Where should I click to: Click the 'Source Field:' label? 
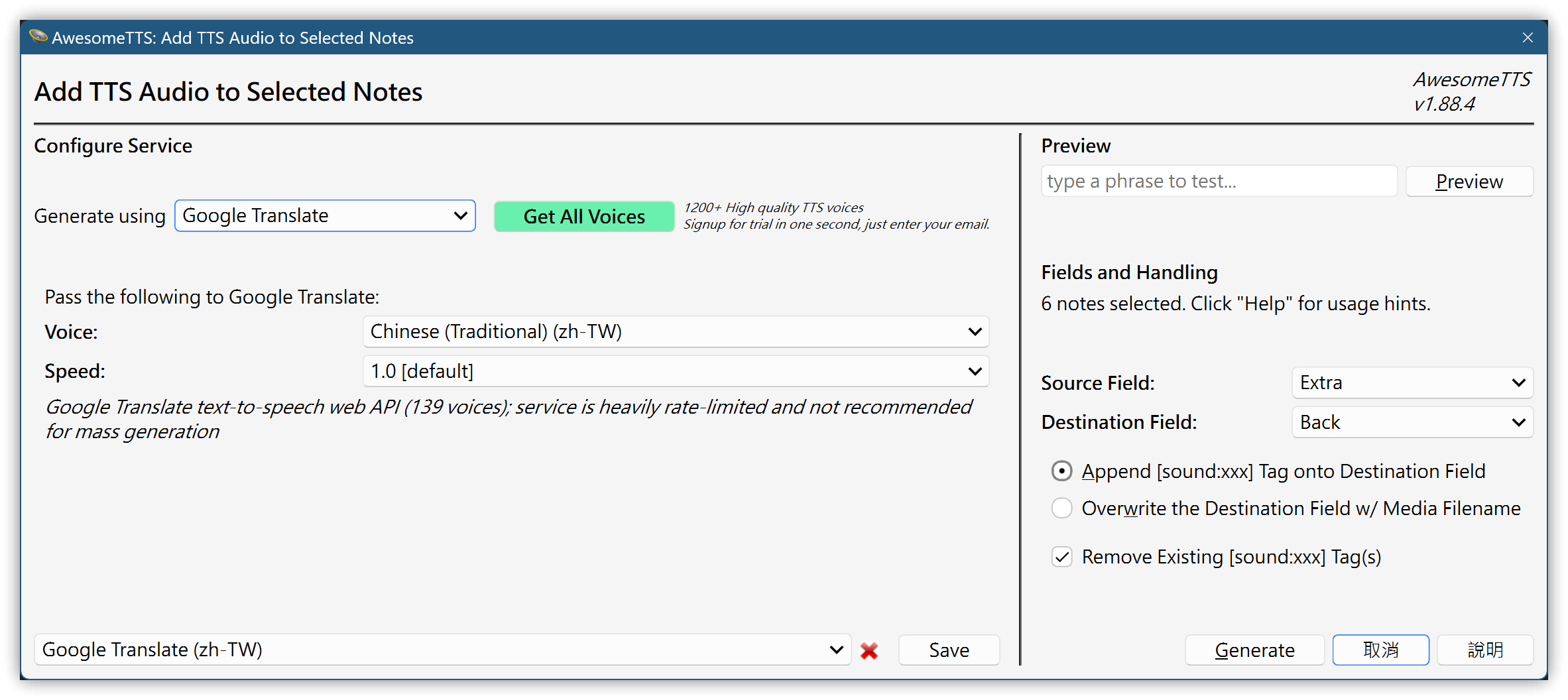[1098, 383]
